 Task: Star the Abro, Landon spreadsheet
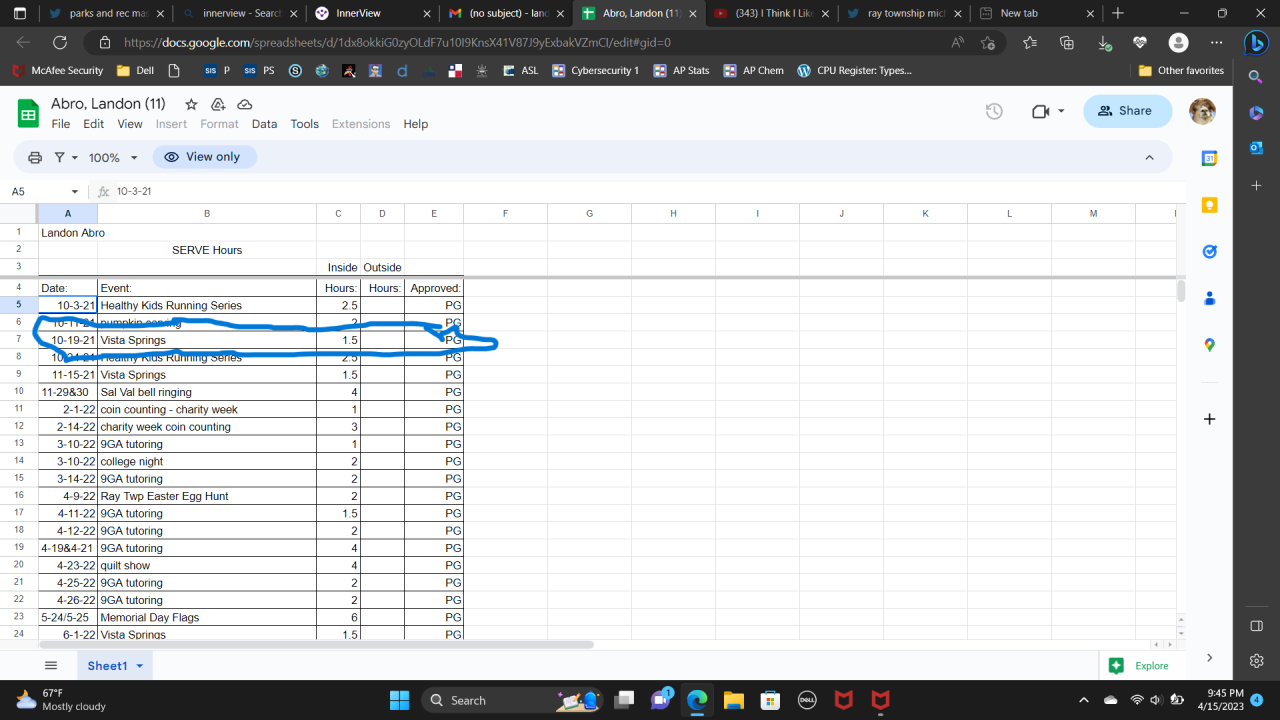point(191,104)
